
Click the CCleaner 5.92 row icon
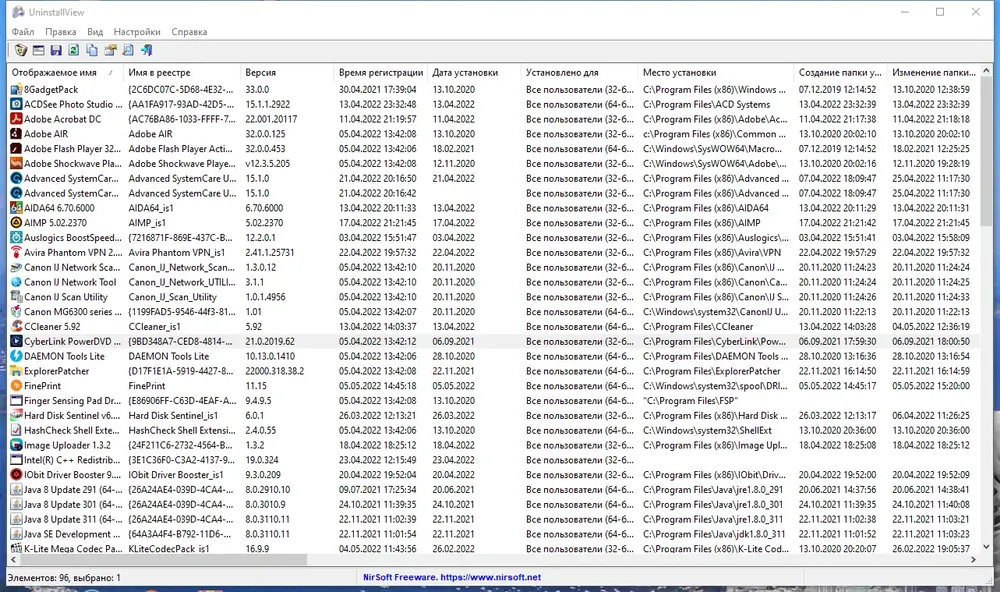(x=17, y=326)
